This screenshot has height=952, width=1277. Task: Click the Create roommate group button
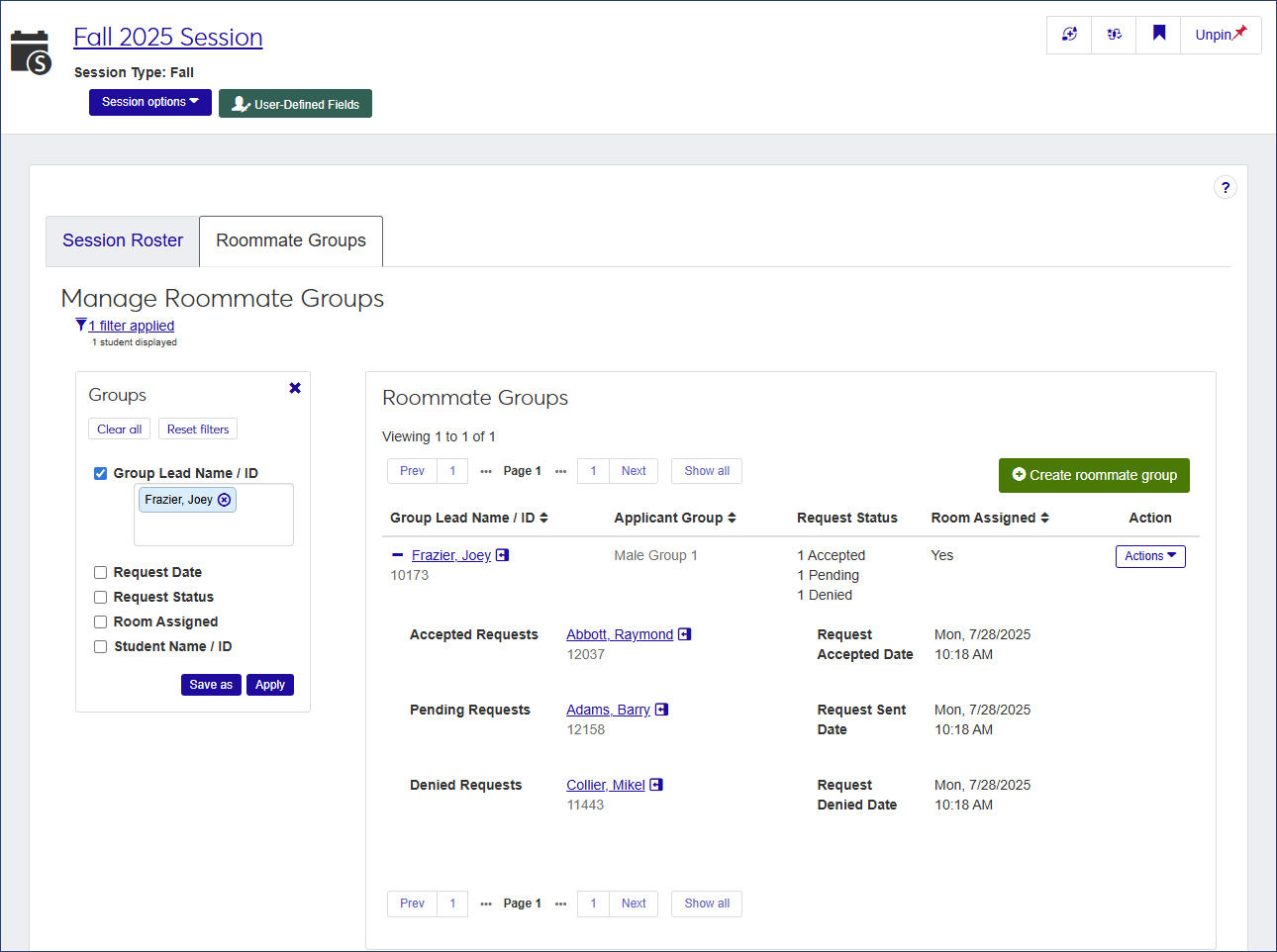[1094, 475]
